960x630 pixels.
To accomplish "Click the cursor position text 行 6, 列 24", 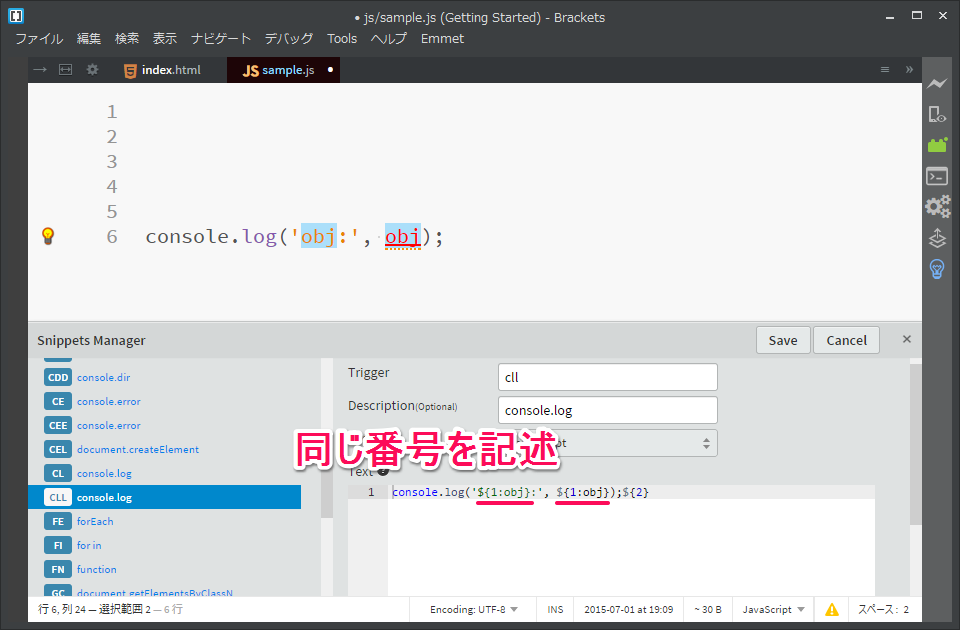I will pos(62,609).
